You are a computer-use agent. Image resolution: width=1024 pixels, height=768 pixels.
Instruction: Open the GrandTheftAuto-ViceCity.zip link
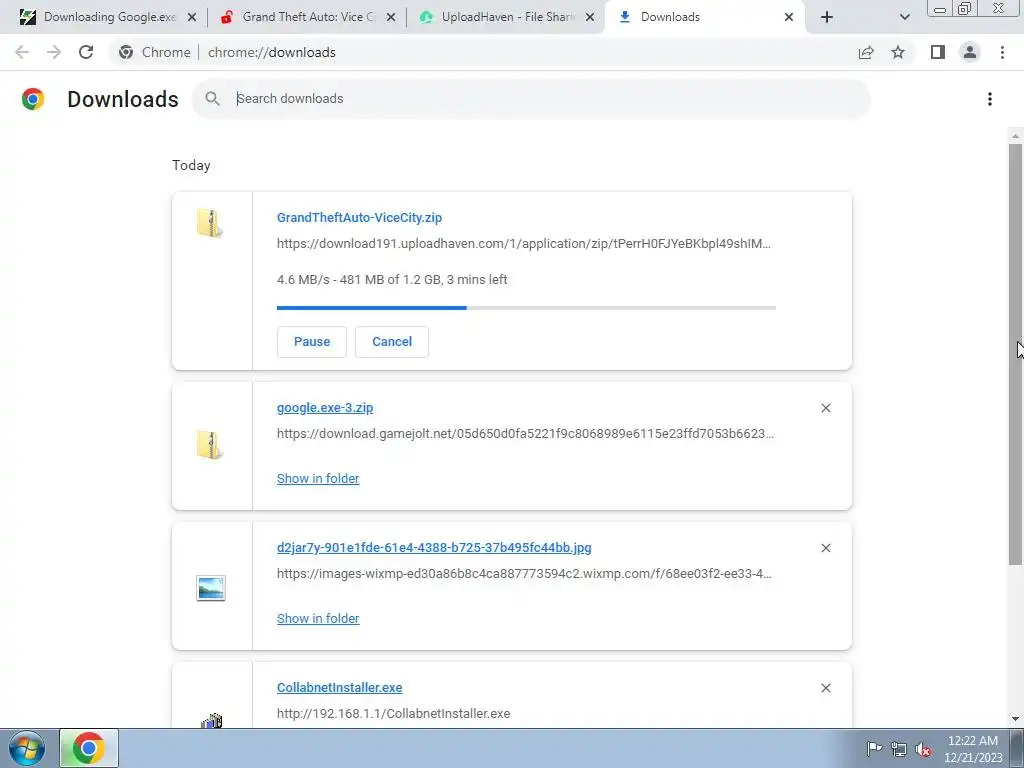359,217
